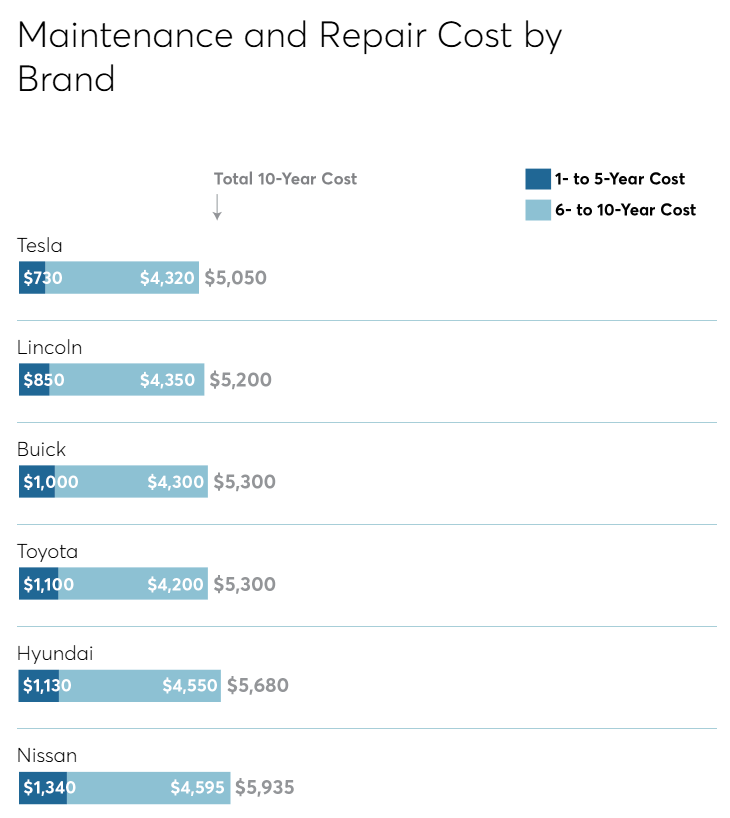Image resolution: width=730 pixels, height=818 pixels.
Task: Select the Tesla brand label
Action: coord(40,245)
